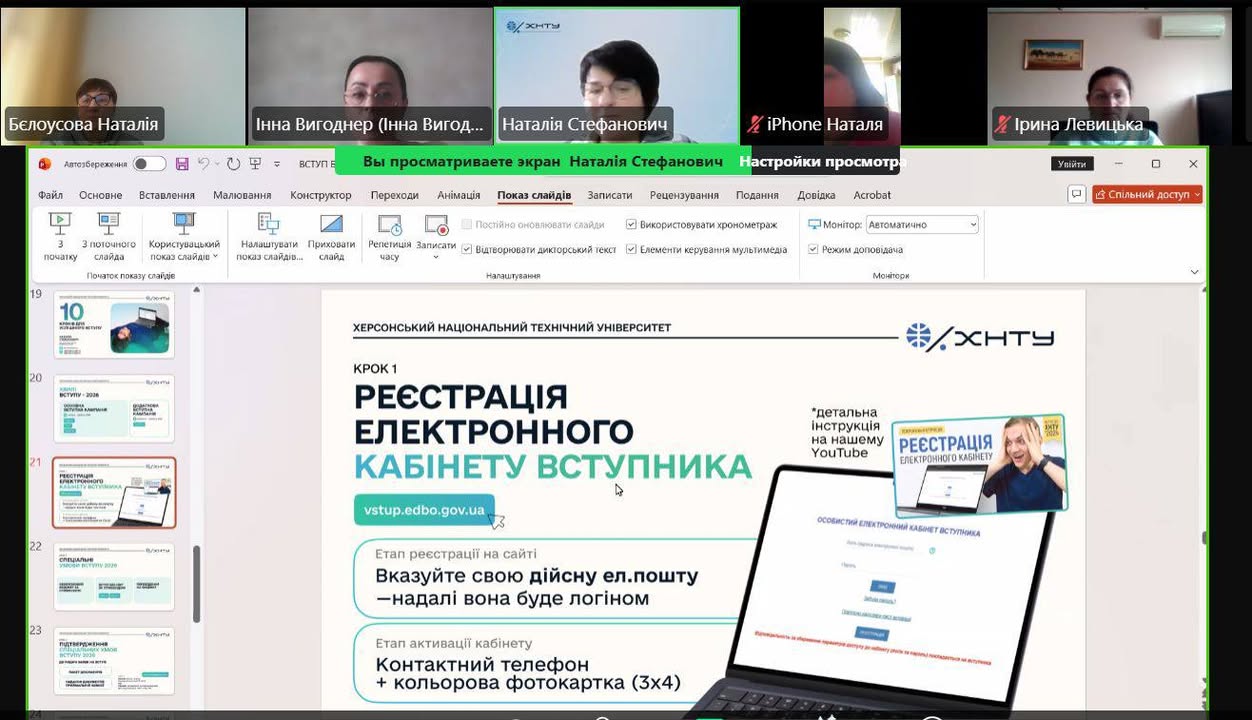Open the Монітор combo box

pyautogui.click(x=922, y=225)
